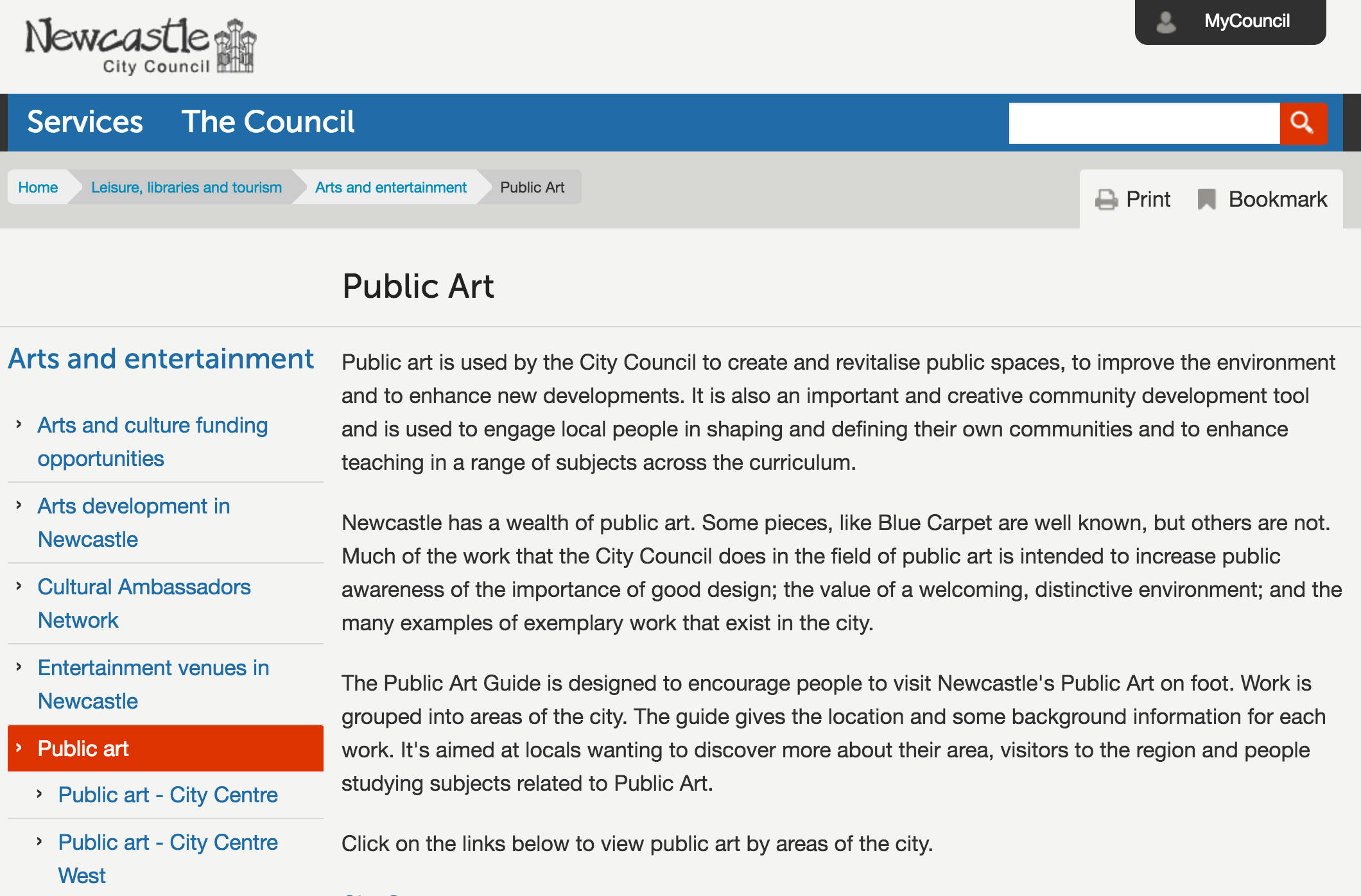
Task: Click the Arts and entertainment sidebar heading
Action: point(160,359)
